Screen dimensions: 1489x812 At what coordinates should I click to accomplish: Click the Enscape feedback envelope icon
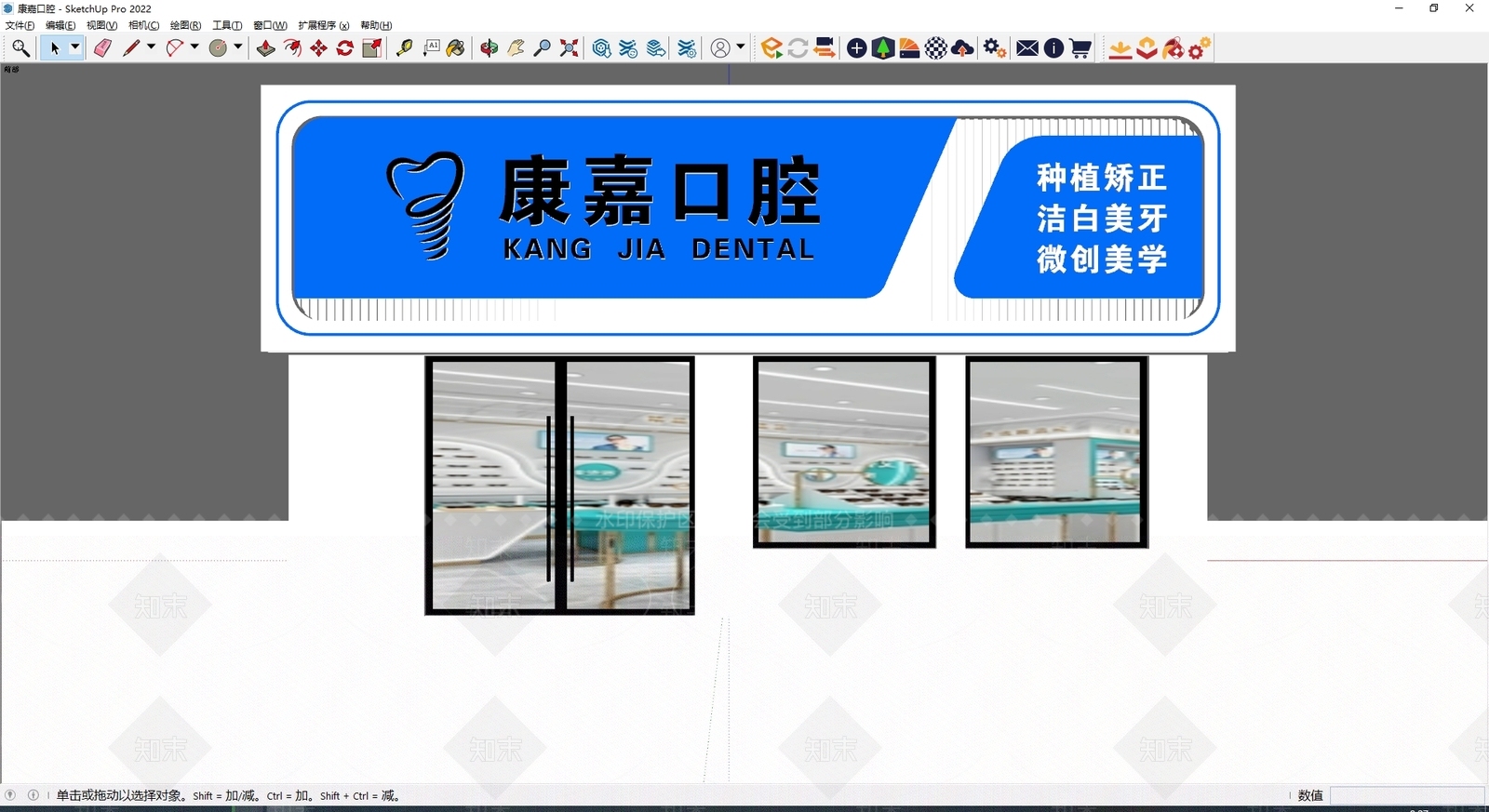(1027, 48)
